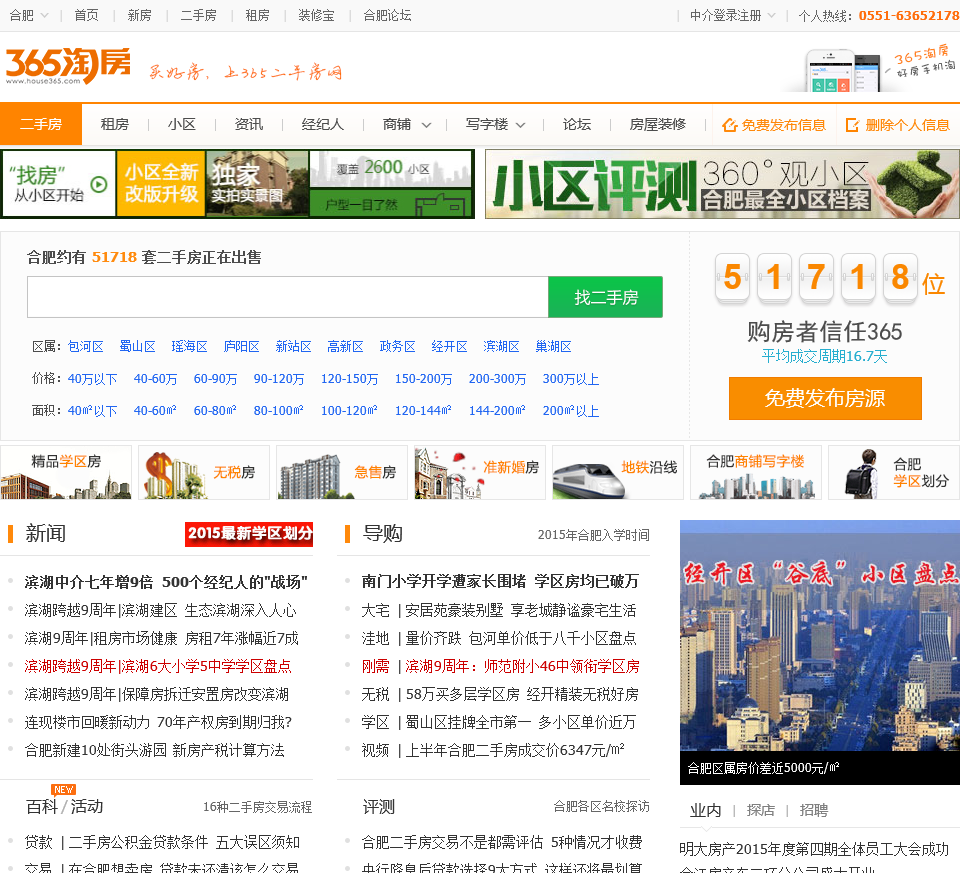This screenshot has height=873, width=960.
Task: Open 视频 上半年合肥二手房成交价 article
Action: pos(493,750)
